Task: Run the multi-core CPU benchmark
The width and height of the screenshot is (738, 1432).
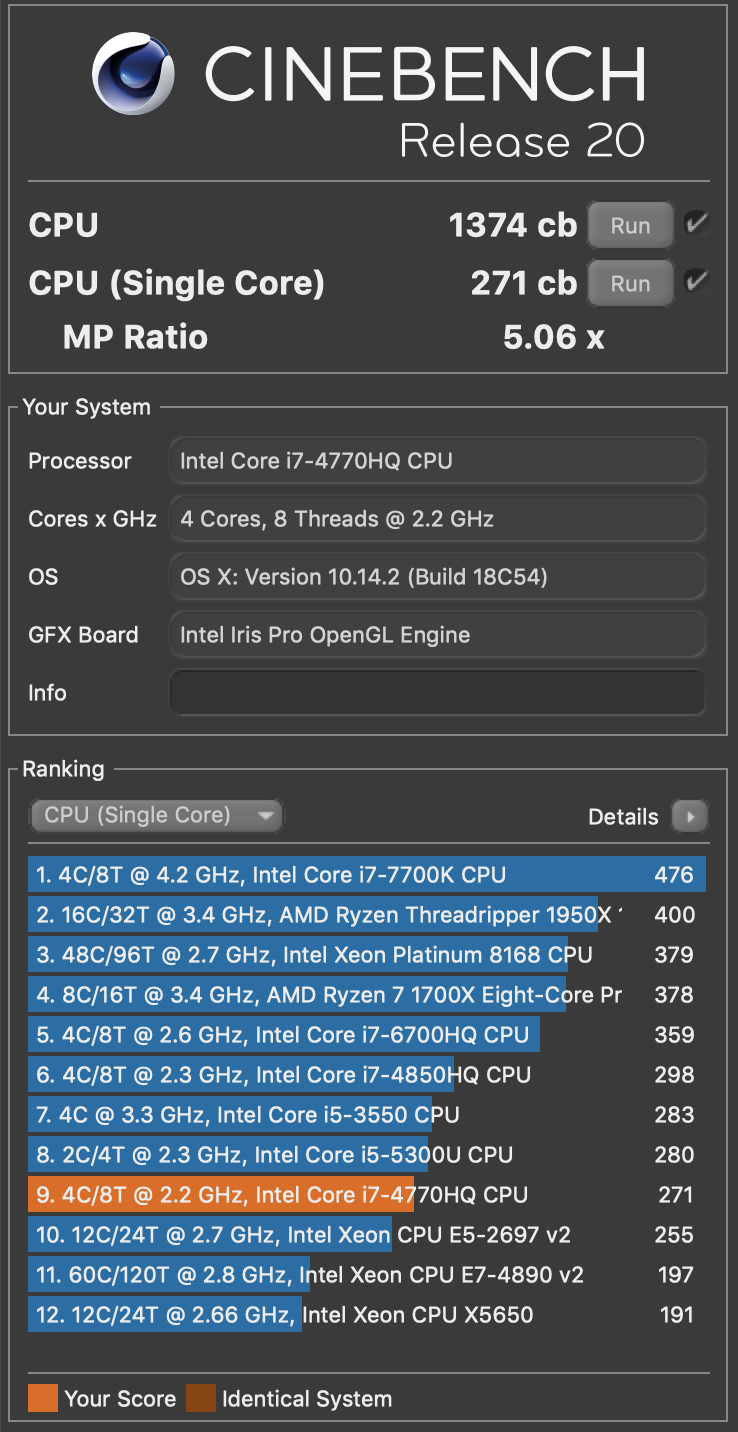Action: point(631,226)
